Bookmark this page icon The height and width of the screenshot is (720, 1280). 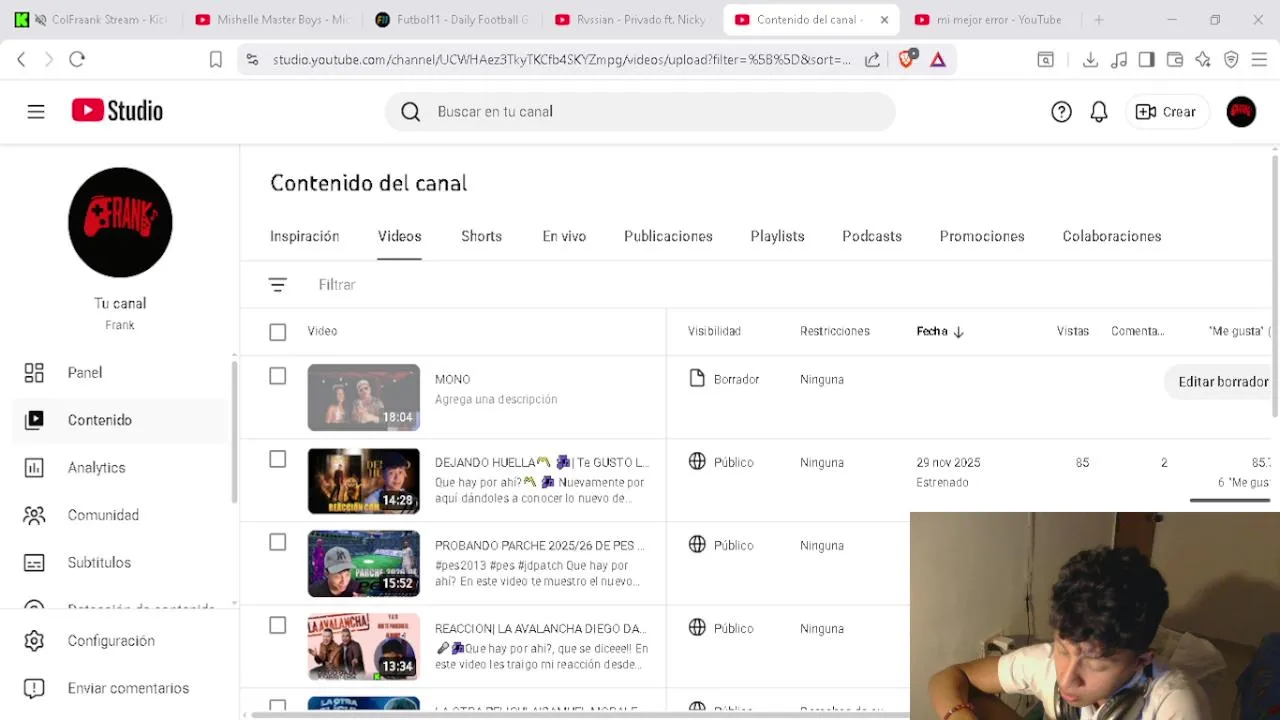[215, 59]
